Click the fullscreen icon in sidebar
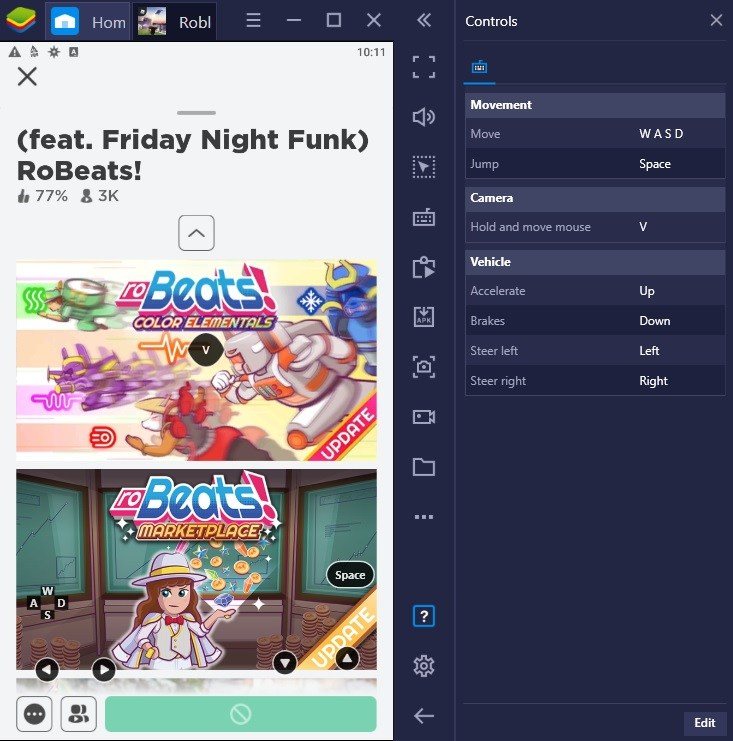Viewport: 733px width, 741px height. tap(424, 67)
